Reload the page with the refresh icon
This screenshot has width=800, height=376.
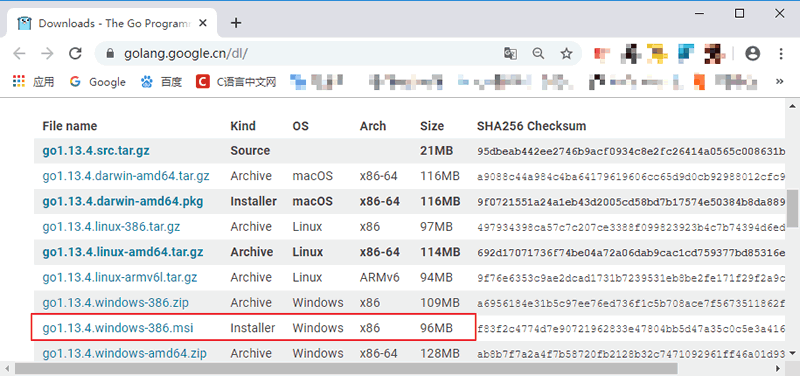[76, 54]
